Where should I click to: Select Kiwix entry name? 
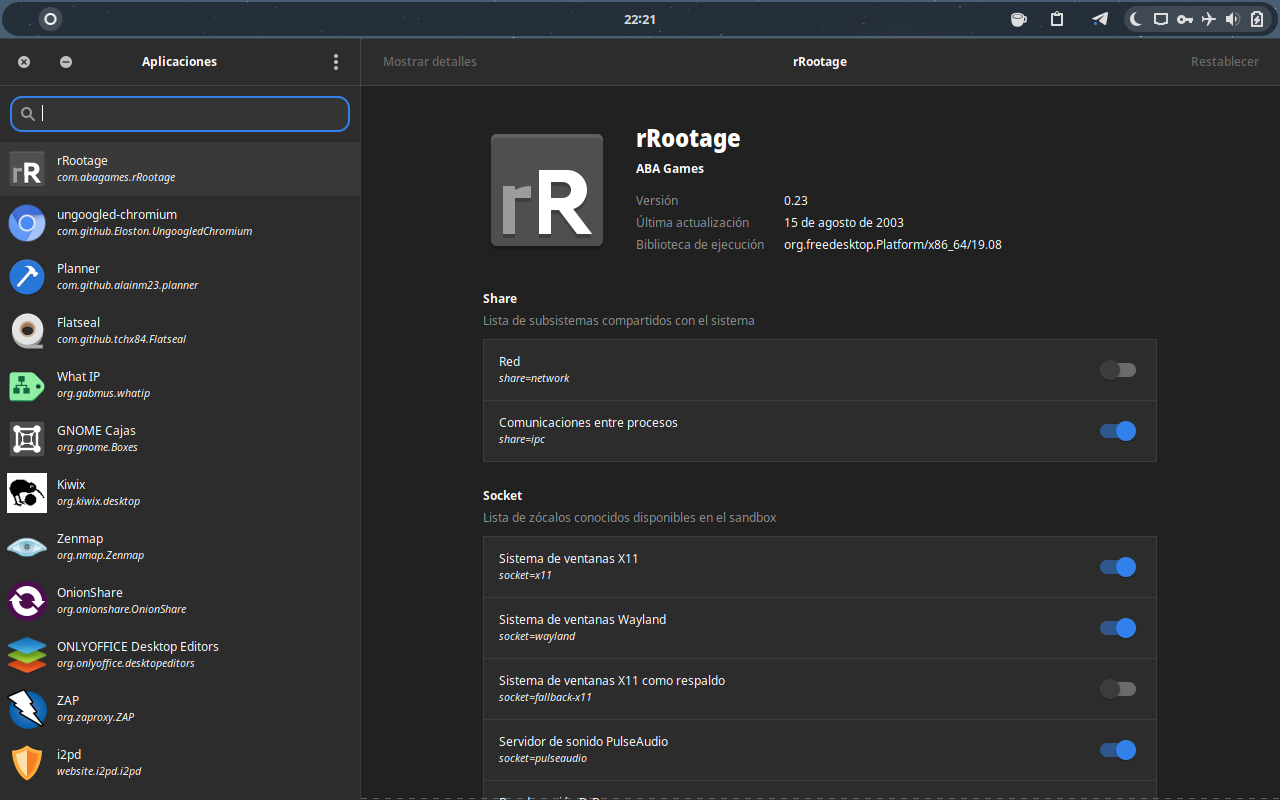[71, 484]
